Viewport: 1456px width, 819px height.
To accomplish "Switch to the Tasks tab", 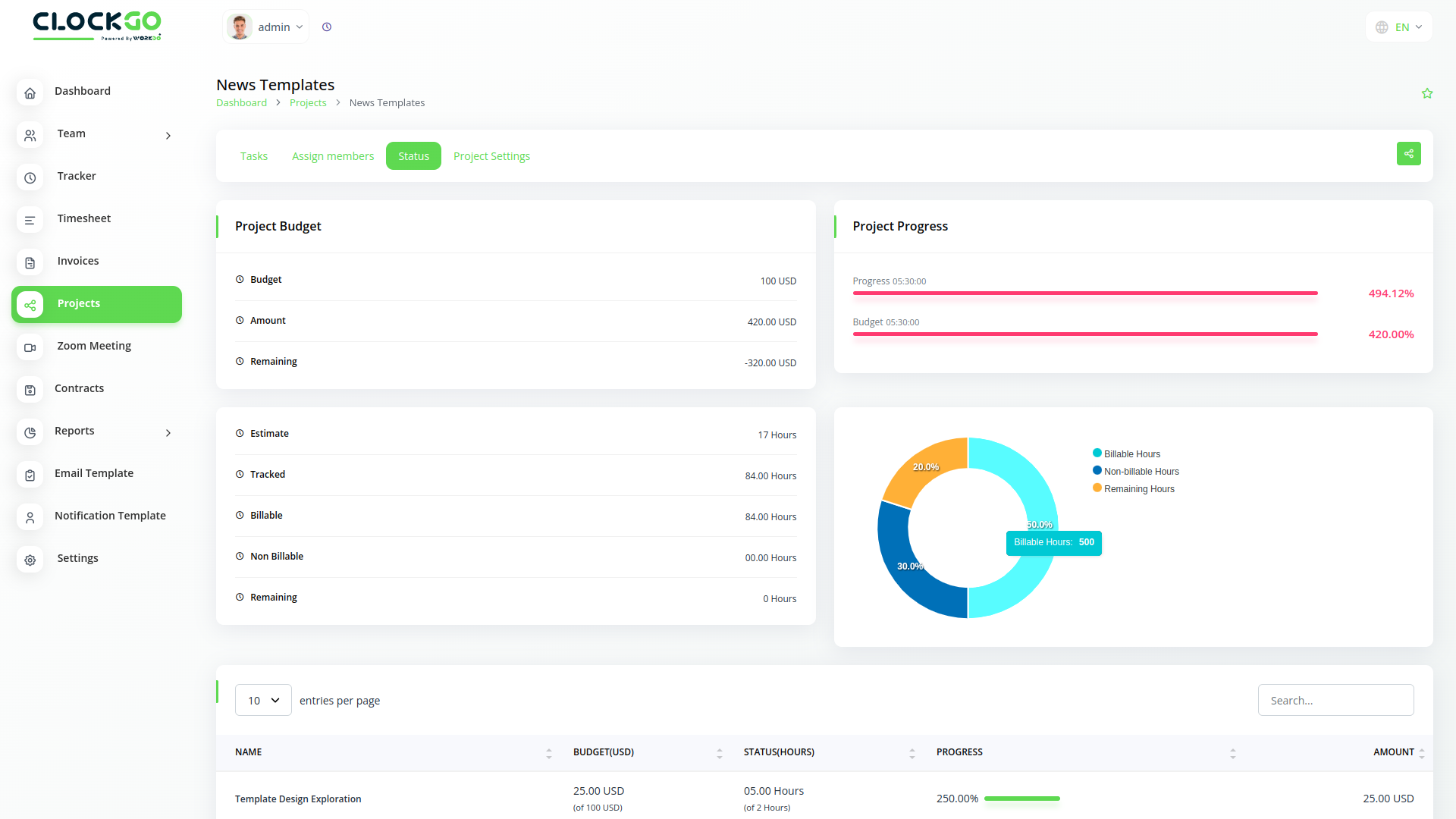I will coord(254,156).
